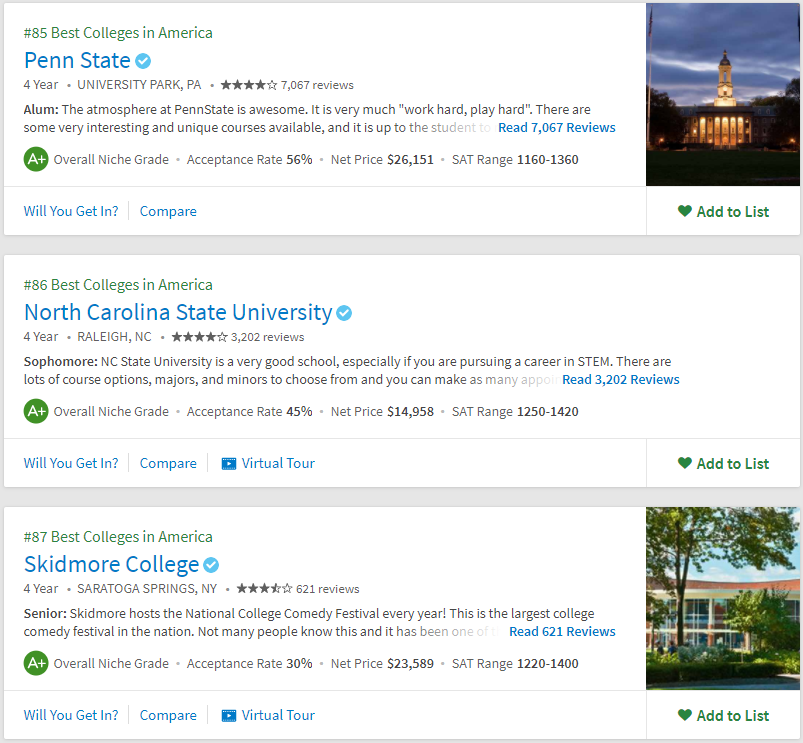Click the verified badge beside Skidmore College
Screen dimensions: 803x743
[x=211, y=565]
